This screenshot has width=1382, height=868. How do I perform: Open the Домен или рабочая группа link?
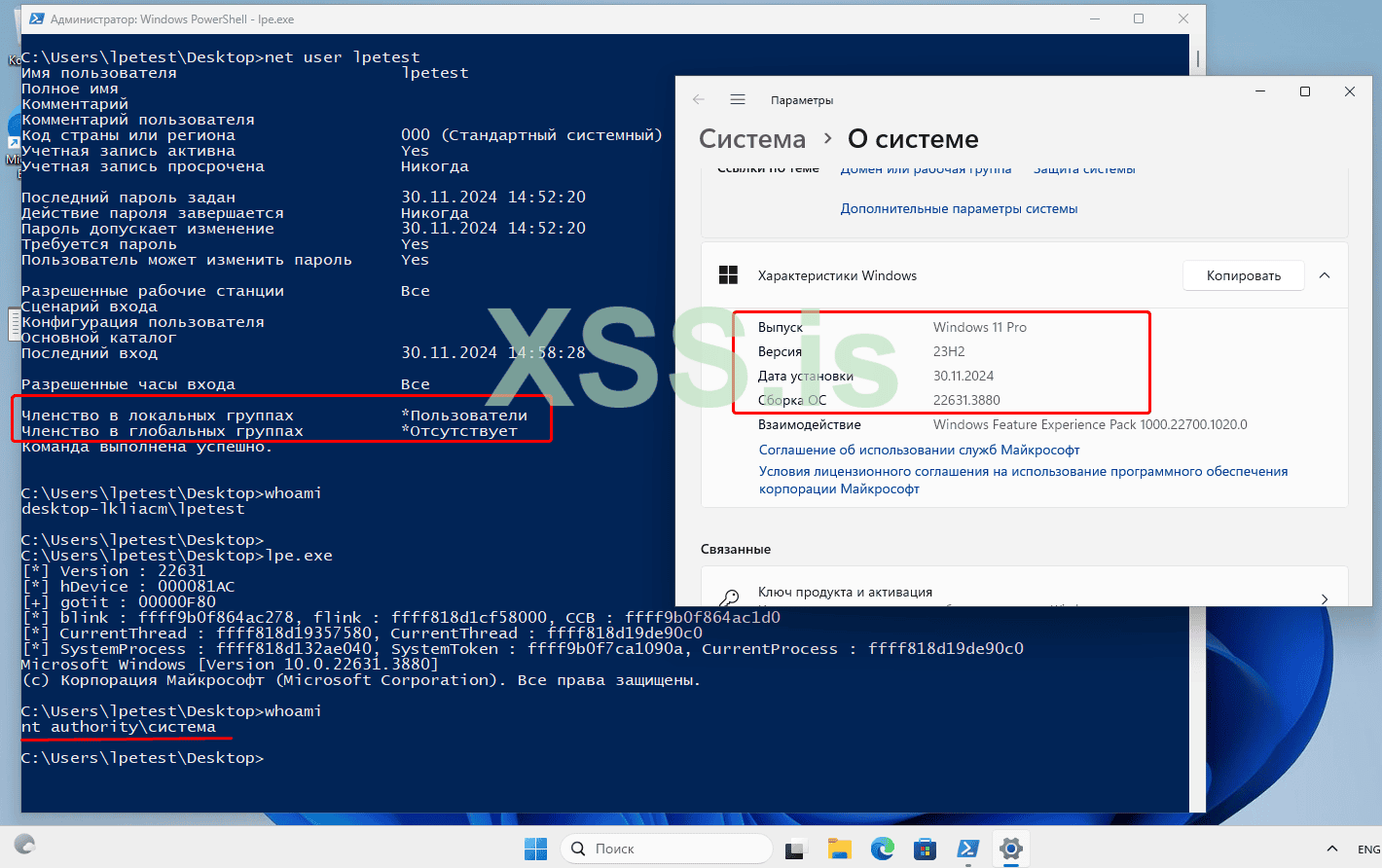point(926,170)
